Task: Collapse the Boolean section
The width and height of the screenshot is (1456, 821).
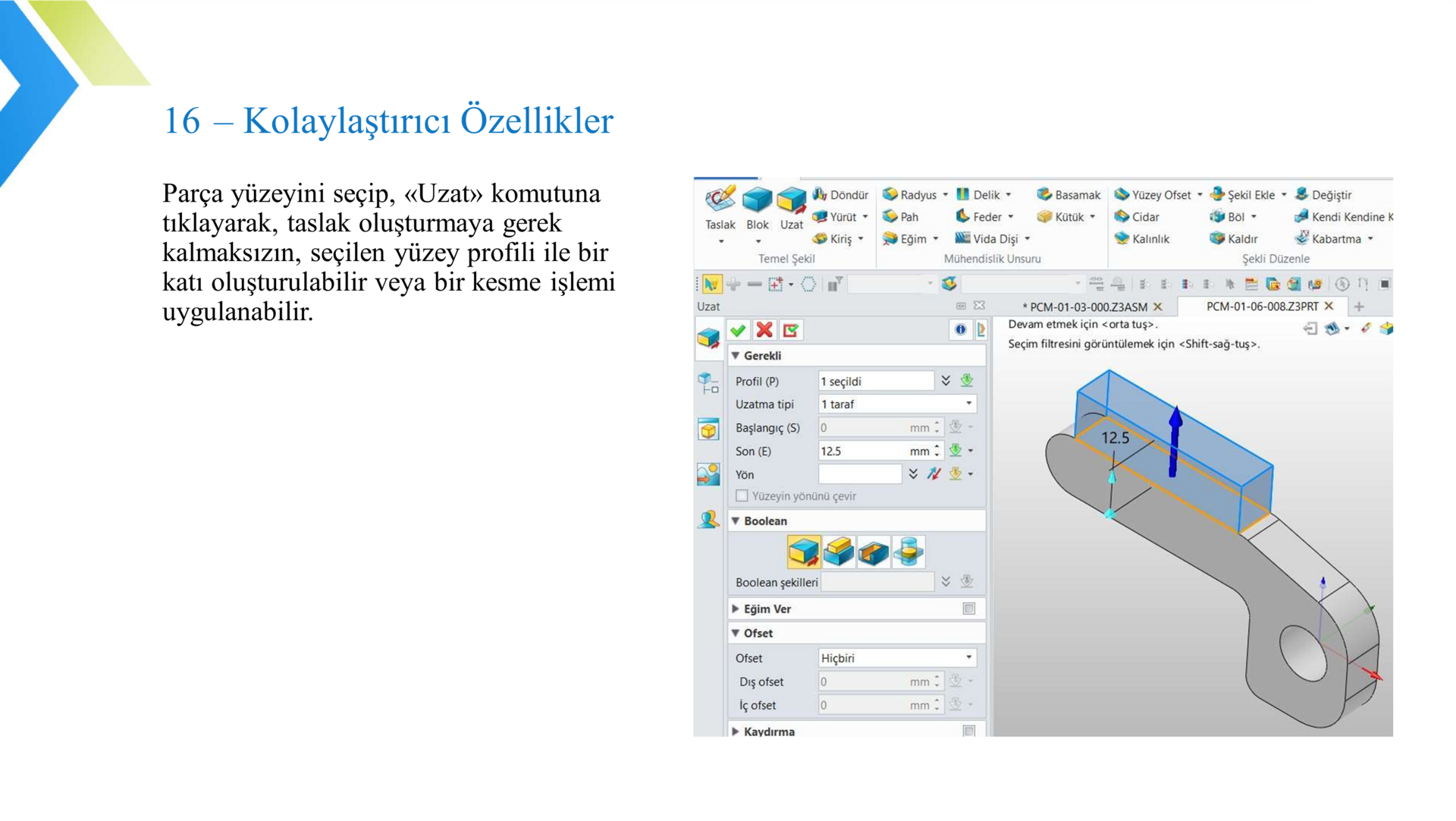Action: click(735, 521)
